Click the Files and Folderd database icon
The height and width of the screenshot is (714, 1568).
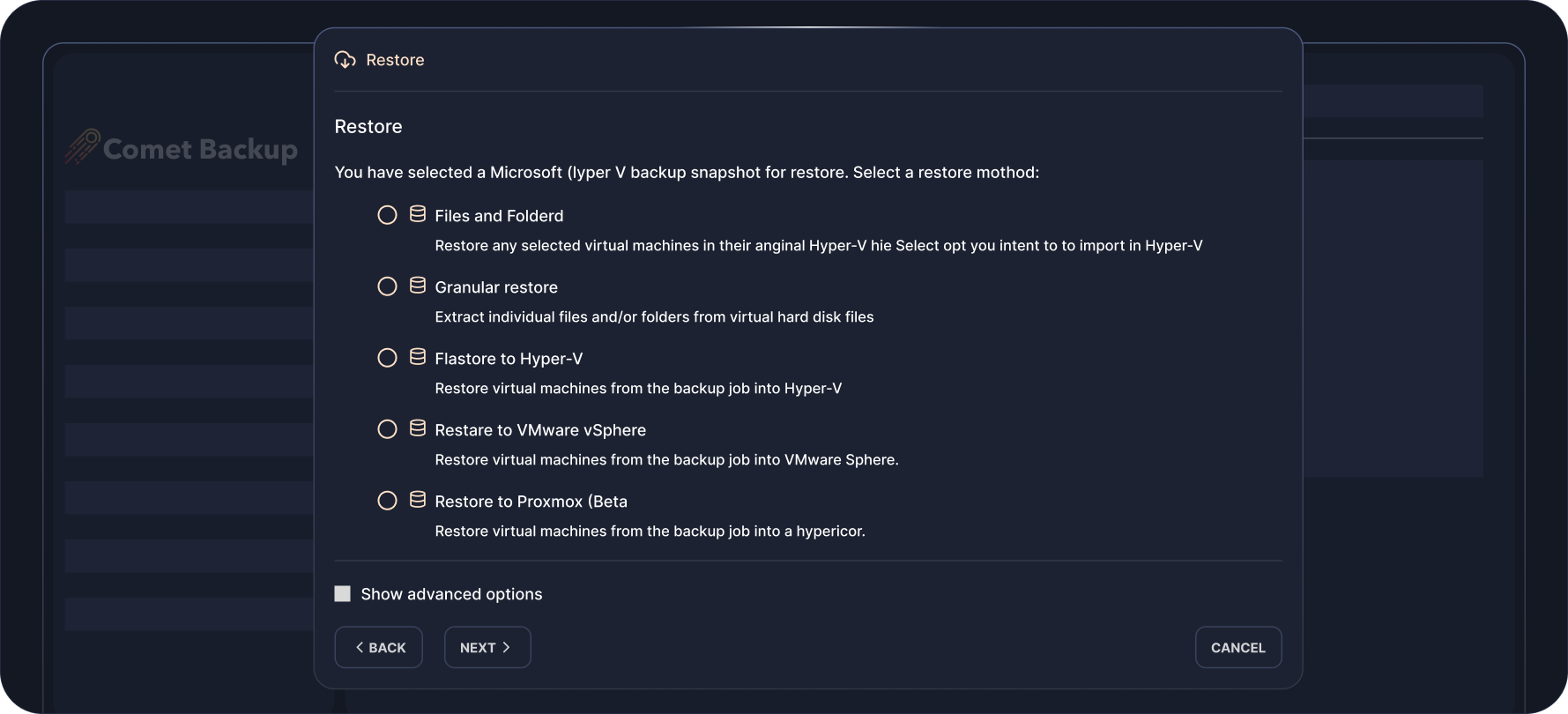418,214
